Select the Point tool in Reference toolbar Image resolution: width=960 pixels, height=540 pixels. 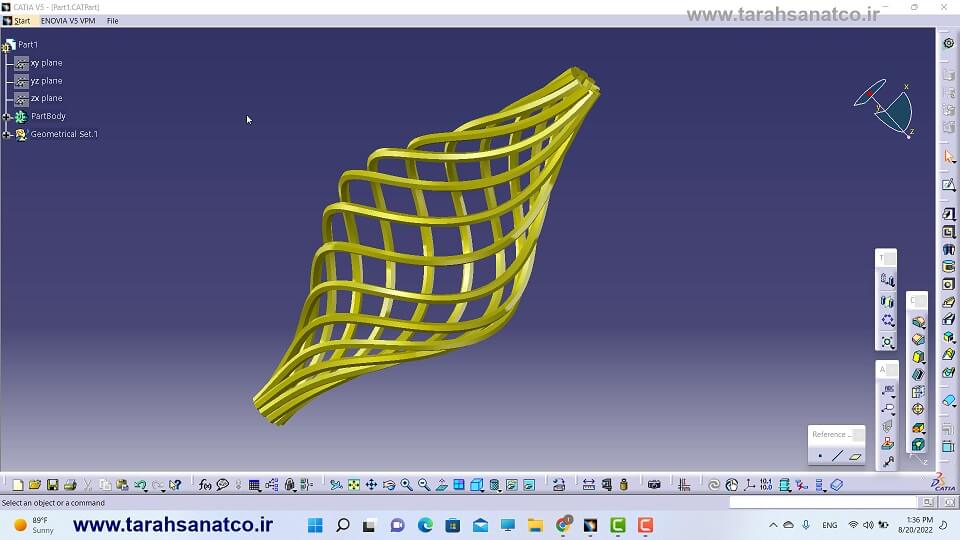coord(820,456)
